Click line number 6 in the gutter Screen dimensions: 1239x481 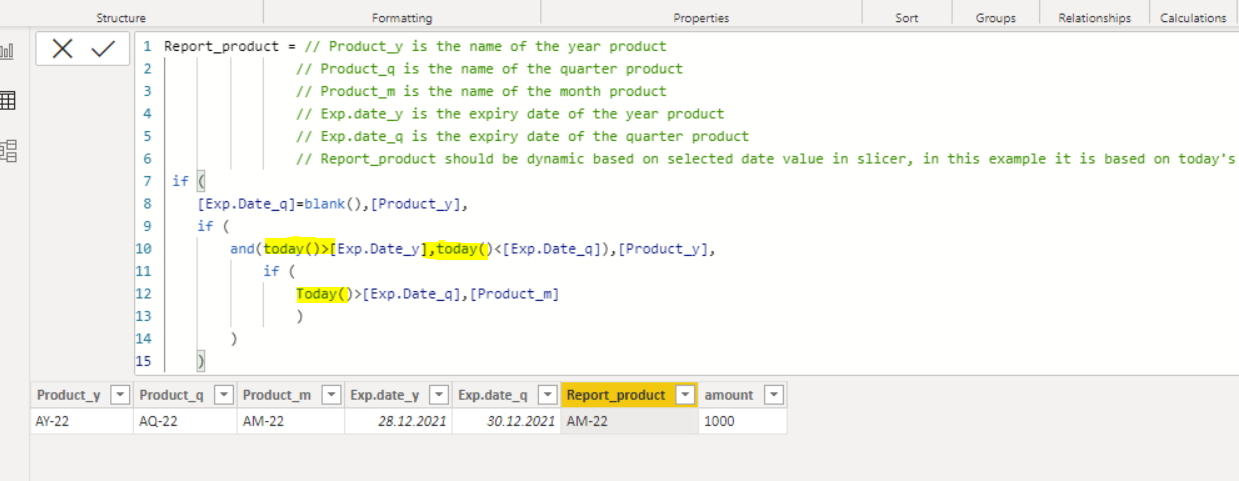147,159
